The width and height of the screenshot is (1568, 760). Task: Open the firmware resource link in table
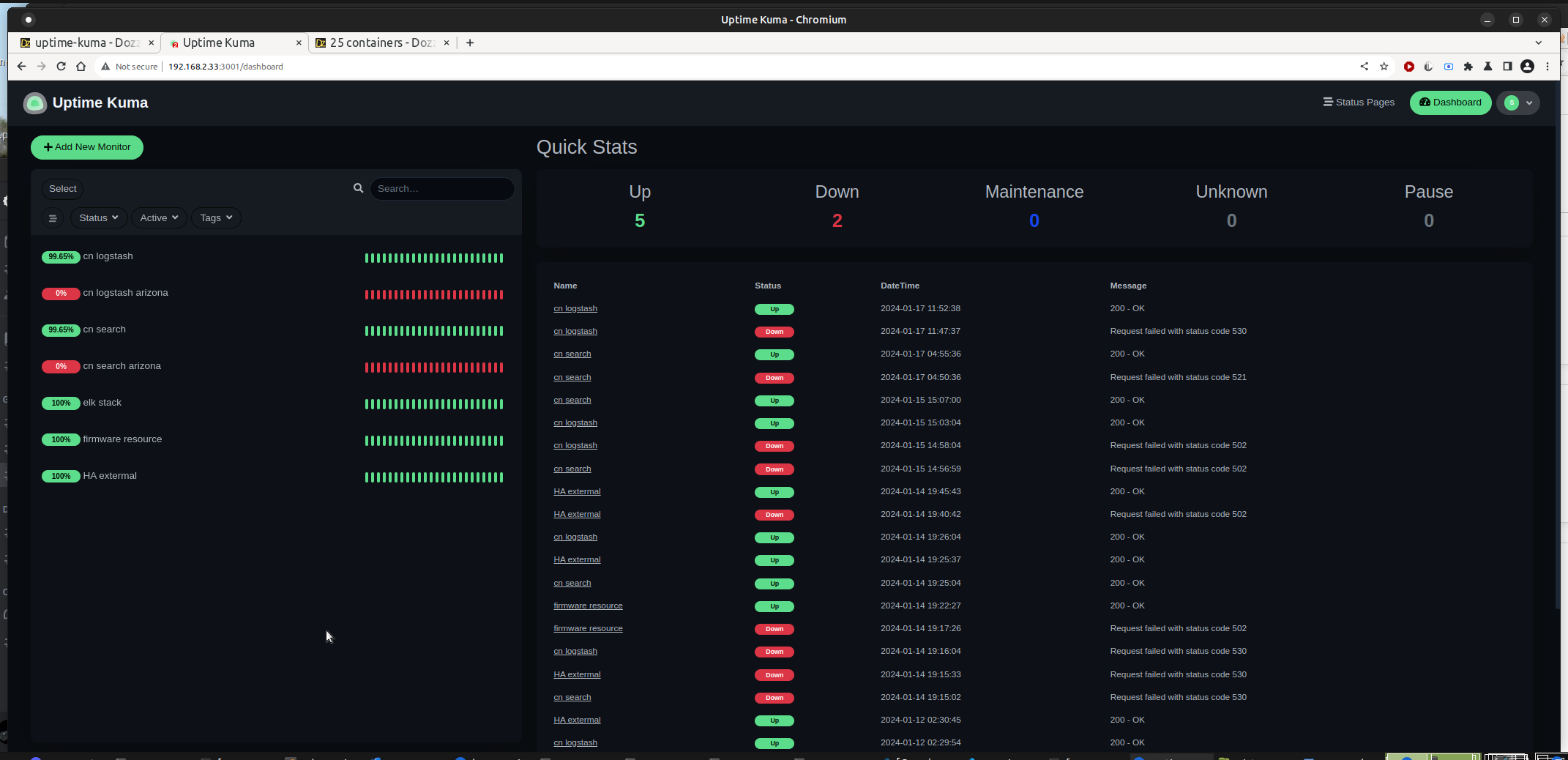pyautogui.click(x=588, y=606)
